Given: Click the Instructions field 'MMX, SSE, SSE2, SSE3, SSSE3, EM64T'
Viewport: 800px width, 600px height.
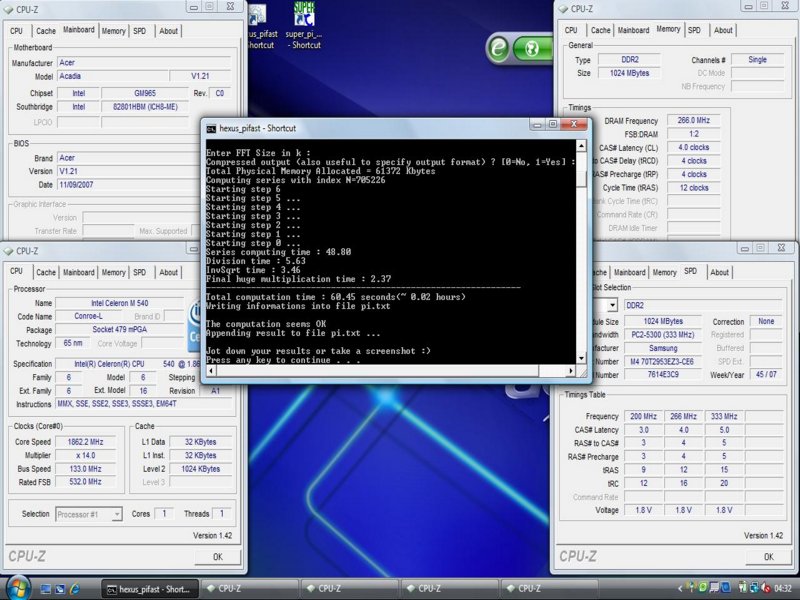Looking at the screenshot, I should point(144,404).
